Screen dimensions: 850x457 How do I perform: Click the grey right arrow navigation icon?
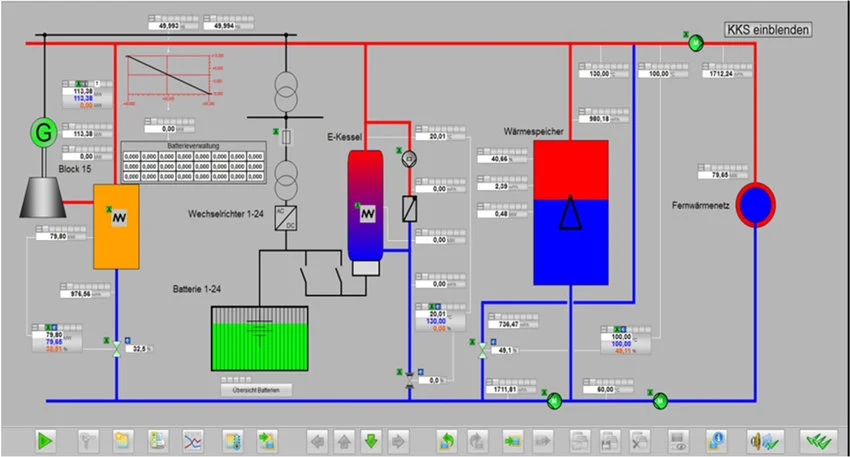398,441
